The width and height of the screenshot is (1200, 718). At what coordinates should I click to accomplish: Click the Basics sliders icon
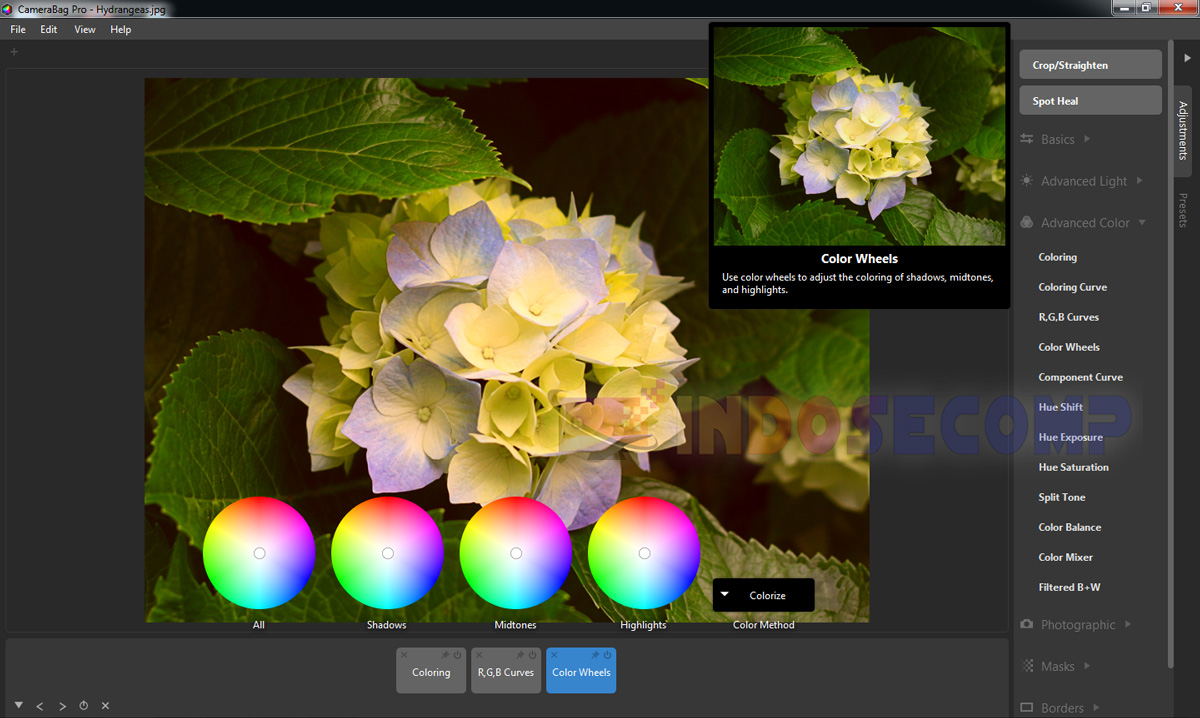point(1026,139)
